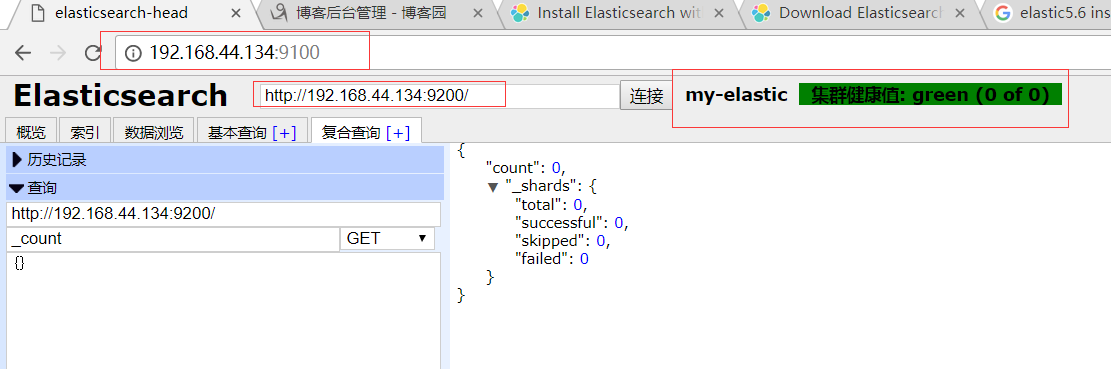Expand the 历史记录 history section
The image size is (1111, 369).
tap(225, 160)
